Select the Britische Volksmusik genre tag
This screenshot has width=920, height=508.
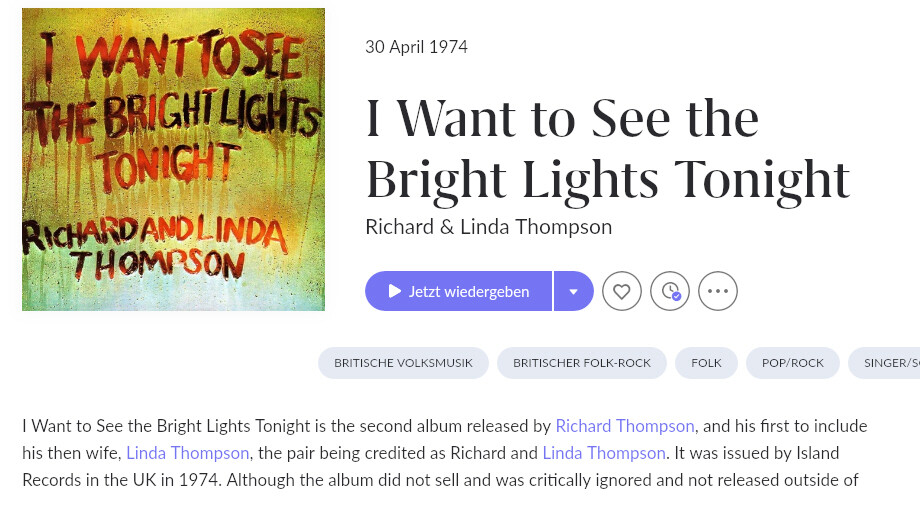click(403, 363)
